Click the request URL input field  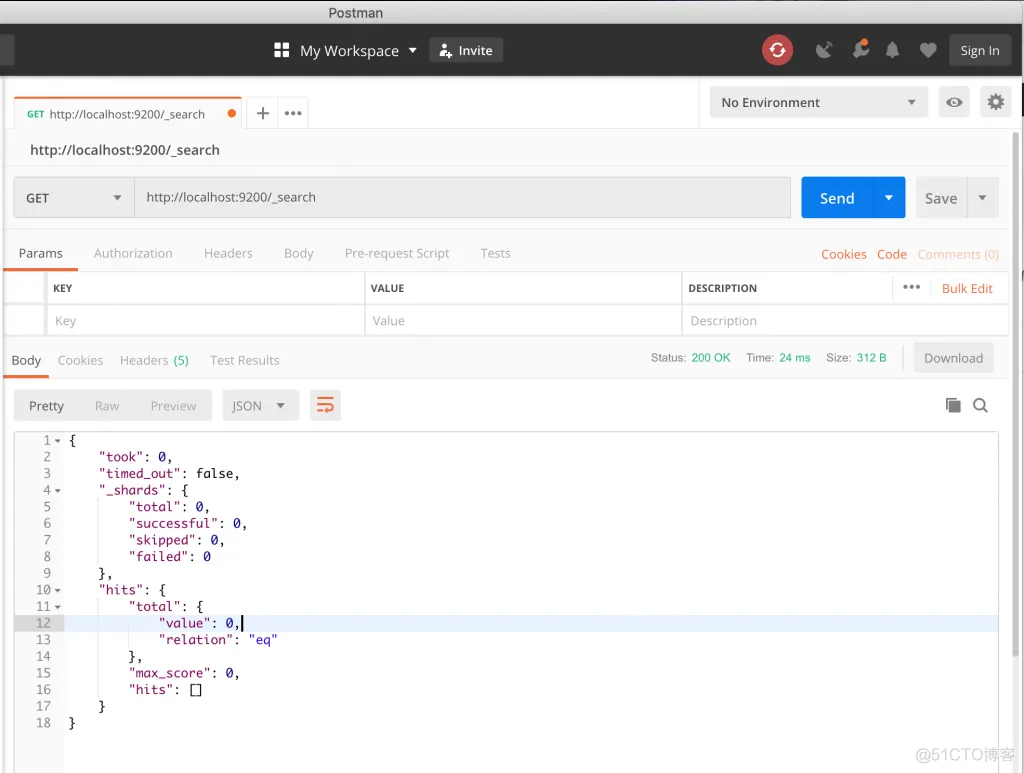[x=462, y=198]
